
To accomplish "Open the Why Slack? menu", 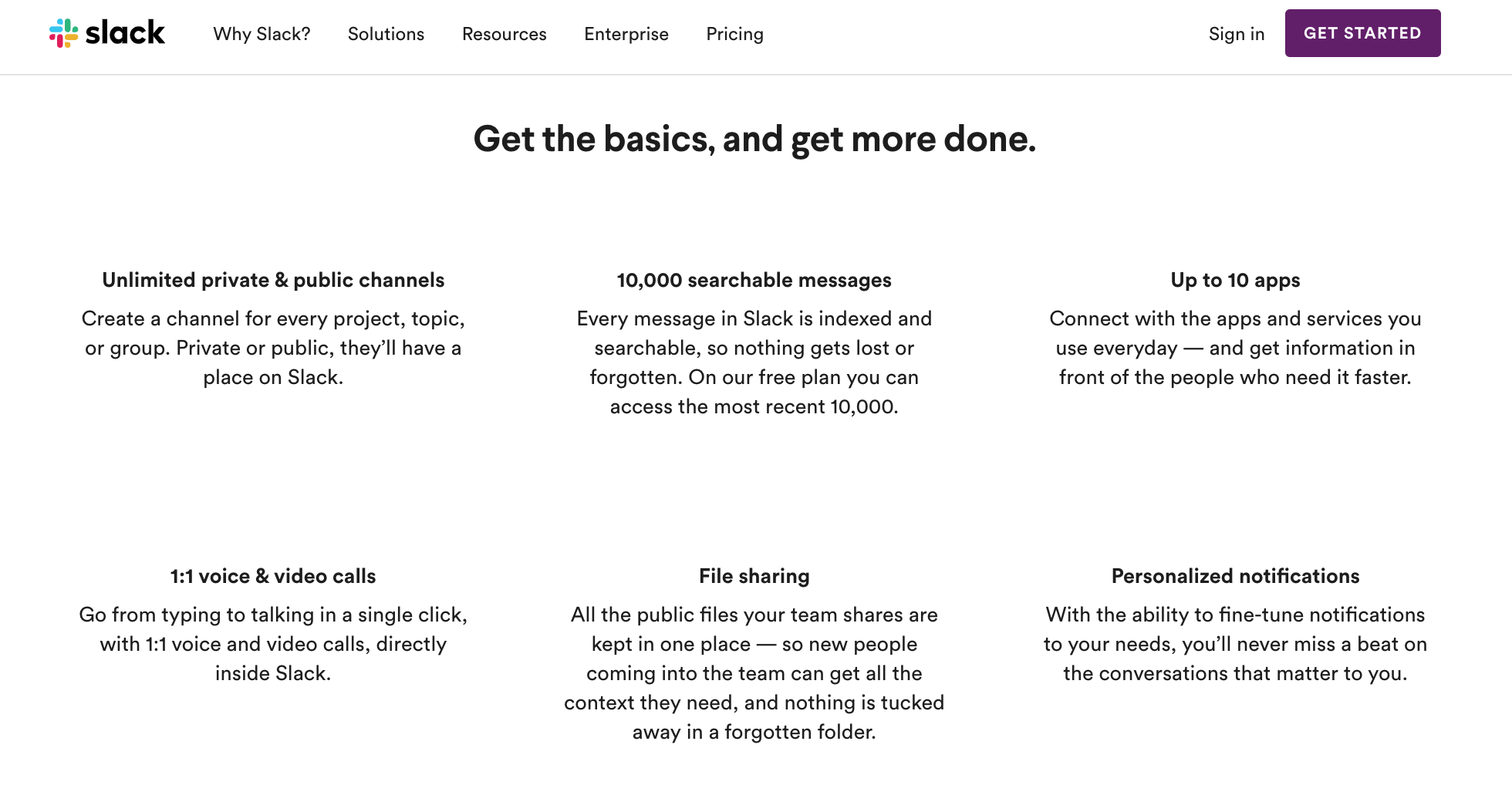I will [262, 34].
